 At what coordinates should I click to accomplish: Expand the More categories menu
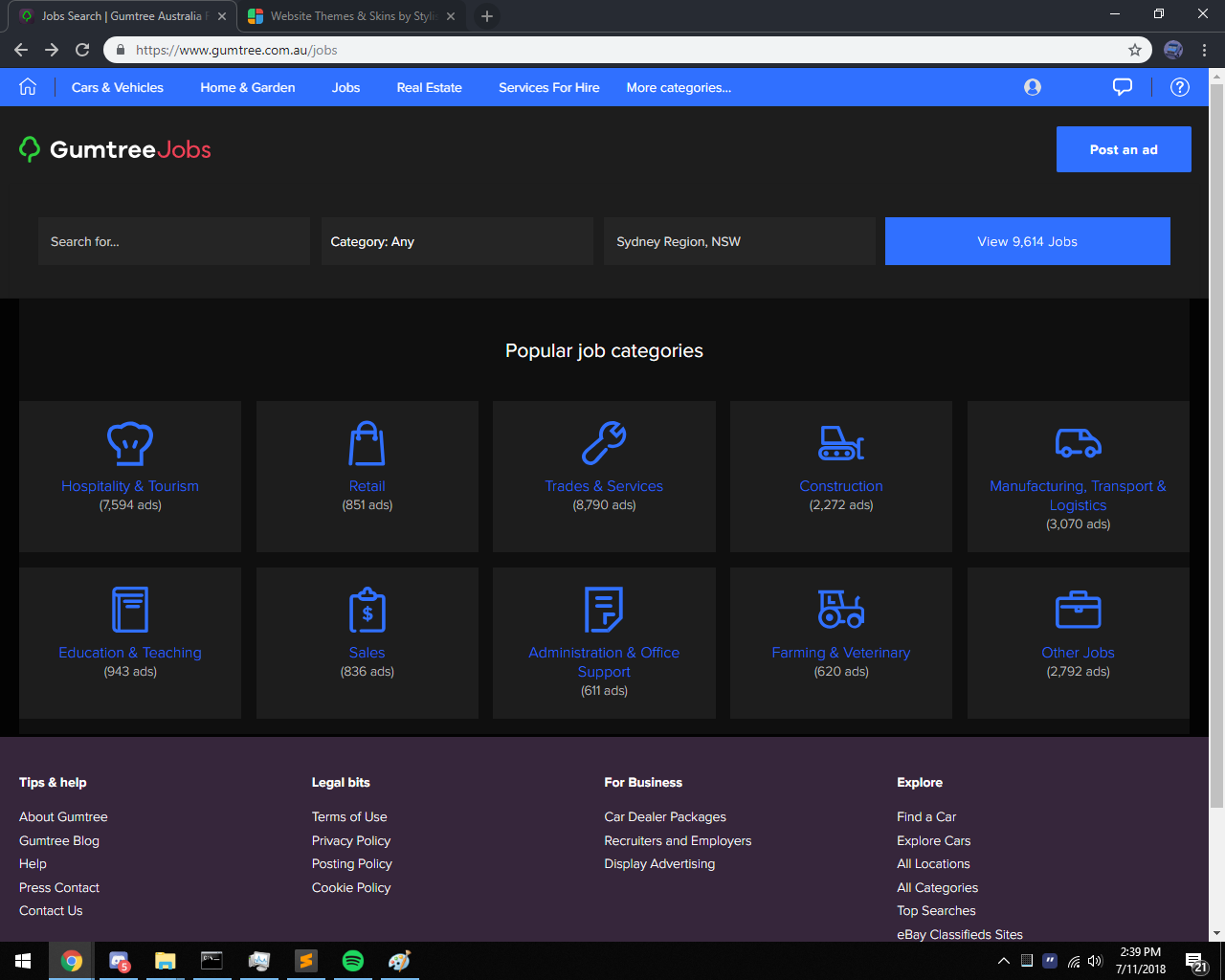click(679, 87)
